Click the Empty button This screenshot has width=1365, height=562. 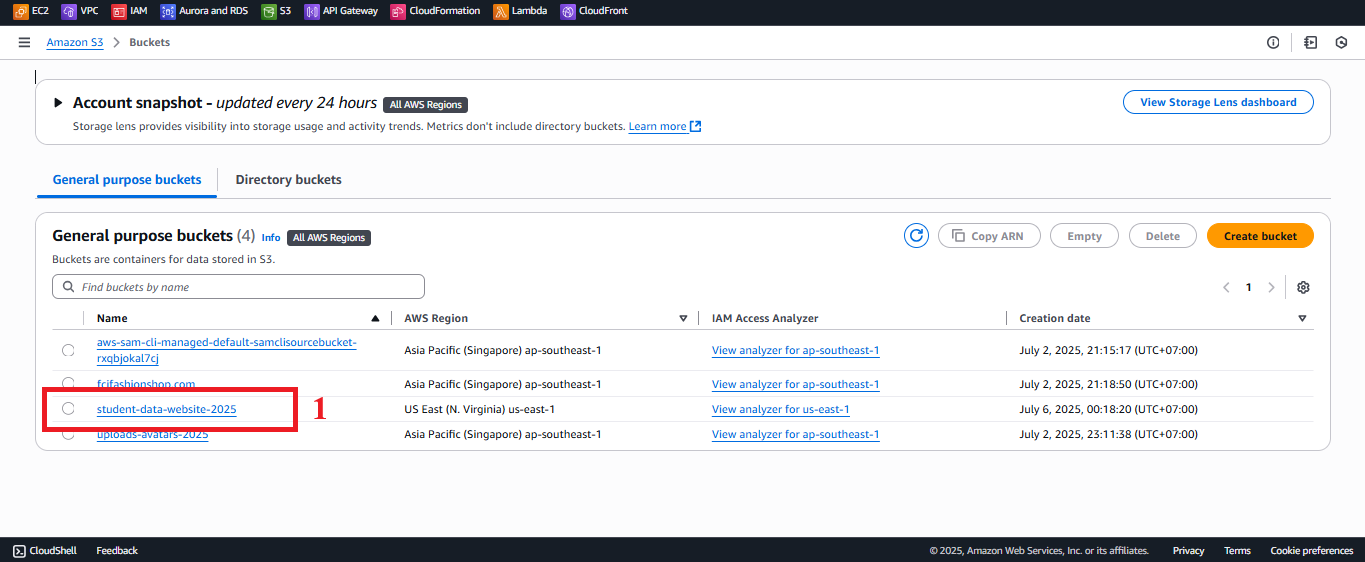[x=1084, y=236]
